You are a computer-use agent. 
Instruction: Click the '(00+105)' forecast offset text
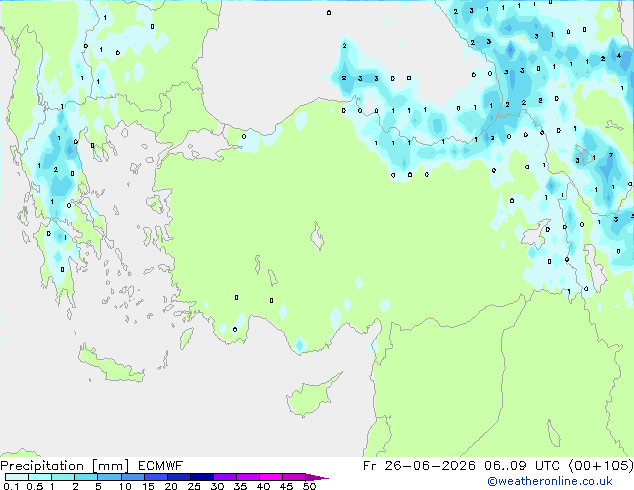click(601, 466)
